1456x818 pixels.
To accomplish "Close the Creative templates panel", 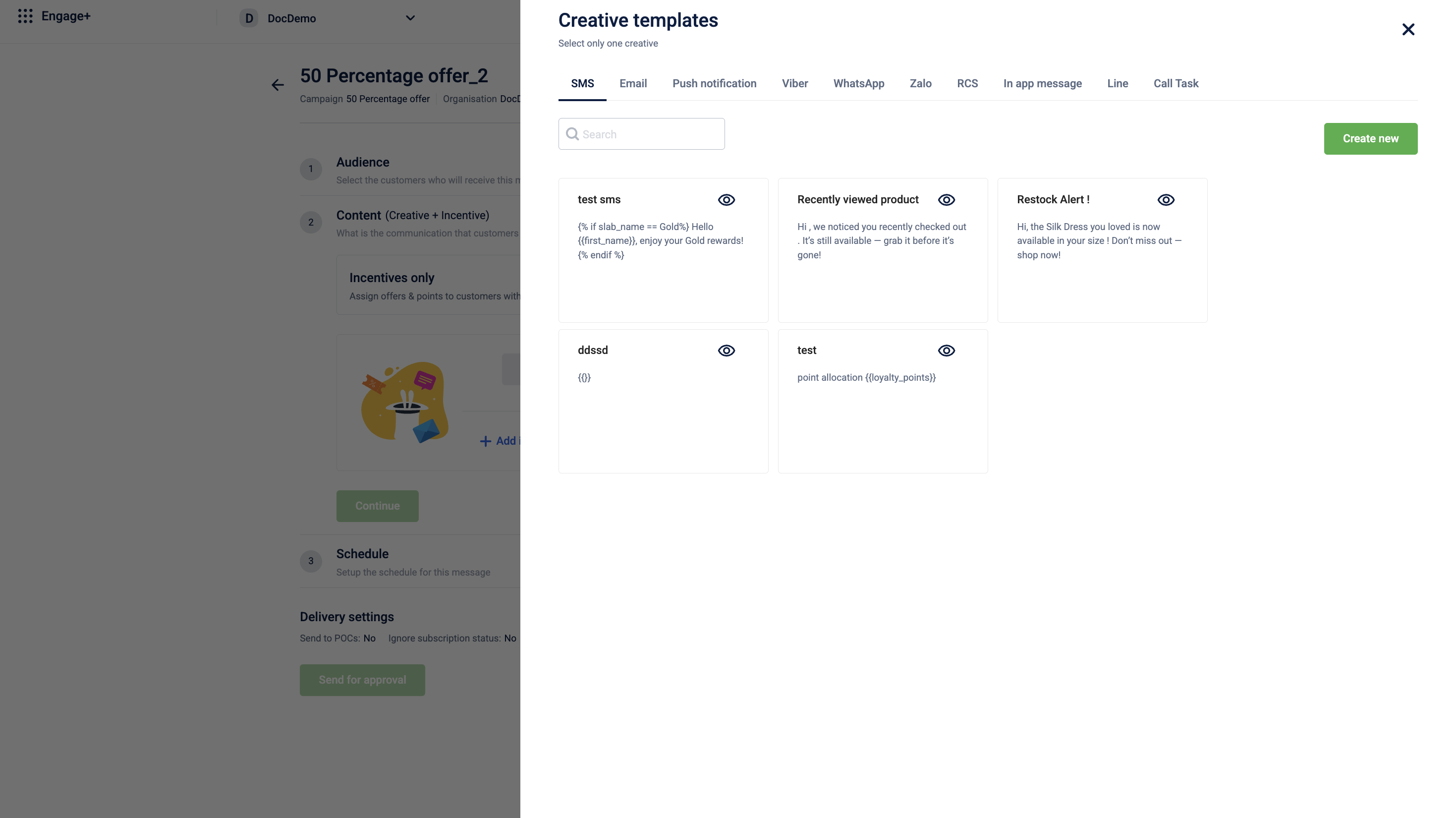I will [x=1408, y=29].
